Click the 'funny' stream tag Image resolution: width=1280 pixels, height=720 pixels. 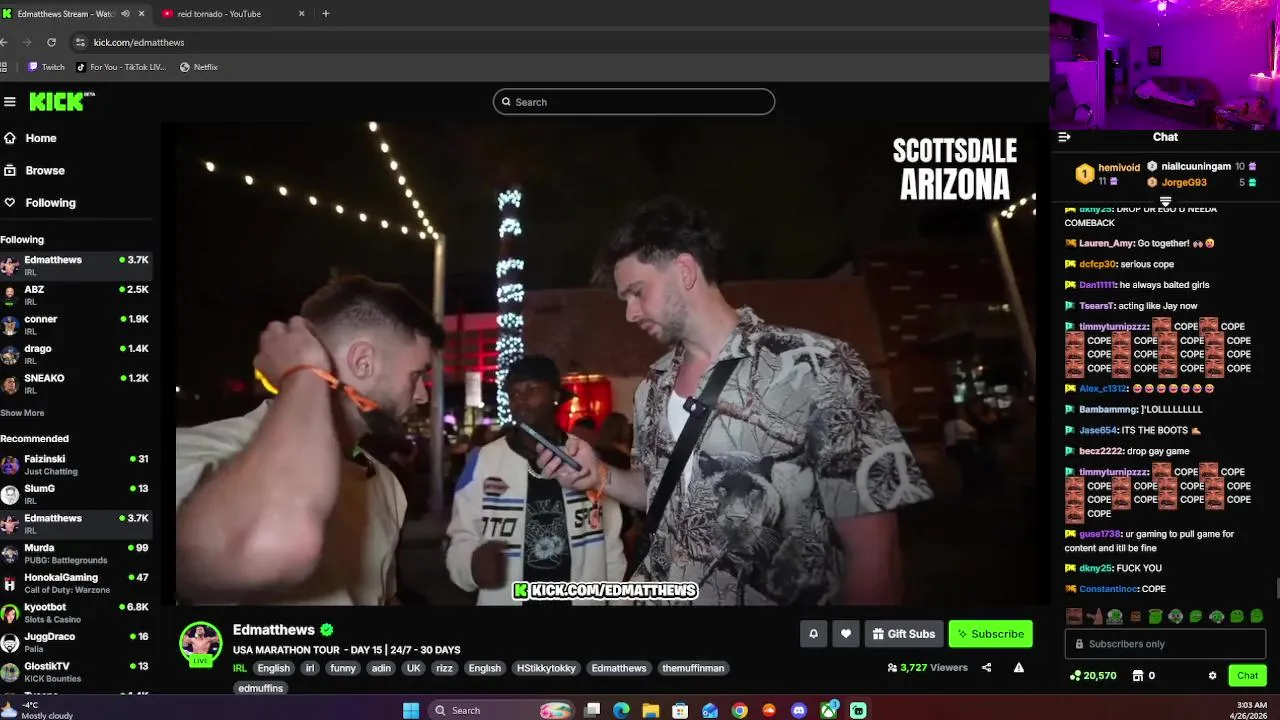343,668
